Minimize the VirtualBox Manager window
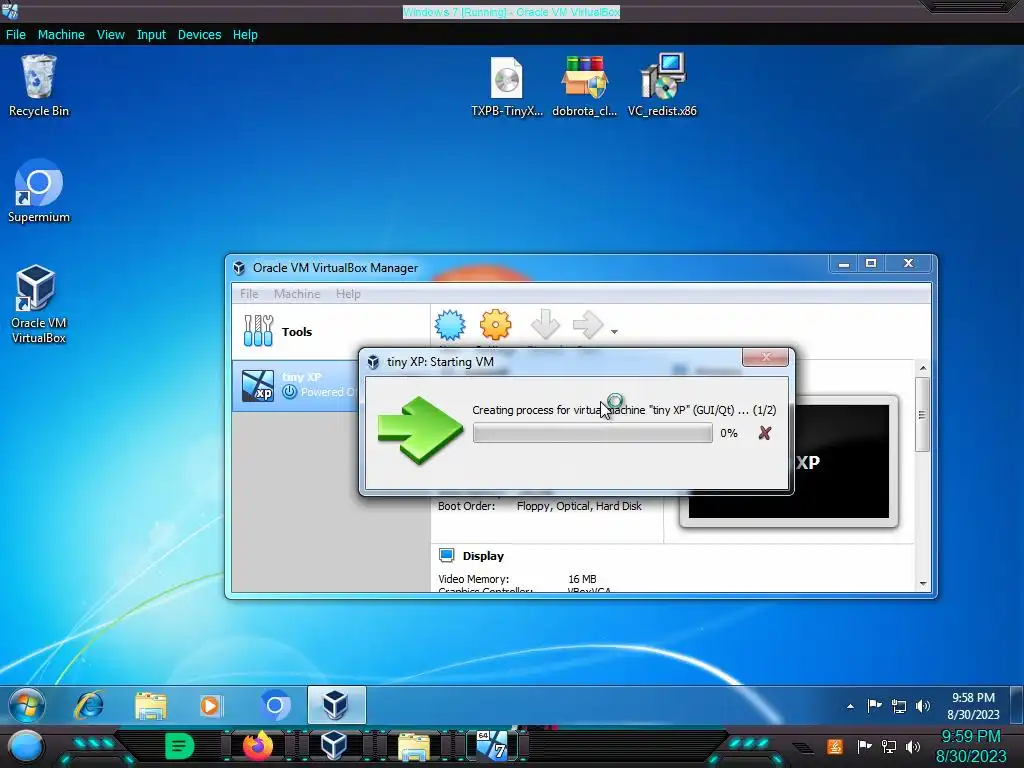Image resolution: width=1024 pixels, height=768 pixels. point(844,264)
